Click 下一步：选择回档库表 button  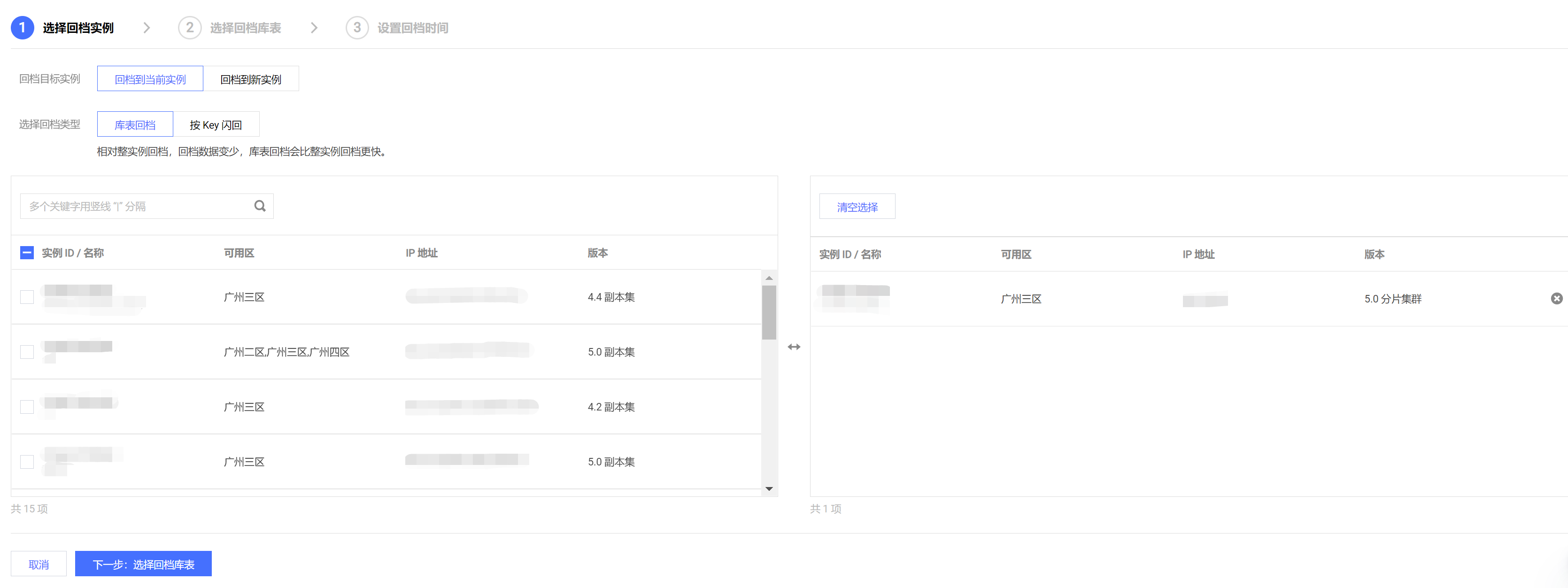143,564
